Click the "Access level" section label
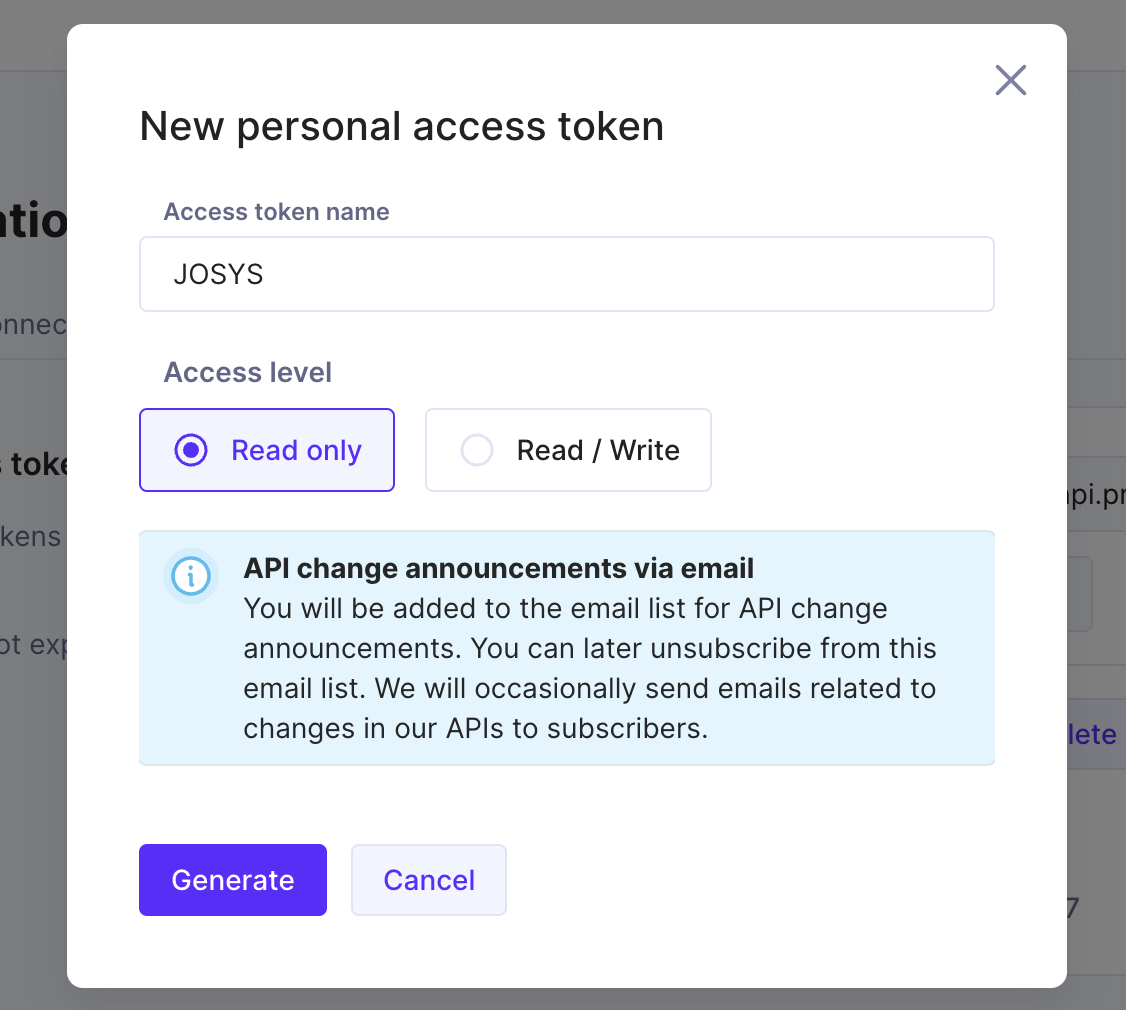The image size is (1126, 1010). pyautogui.click(x=248, y=373)
